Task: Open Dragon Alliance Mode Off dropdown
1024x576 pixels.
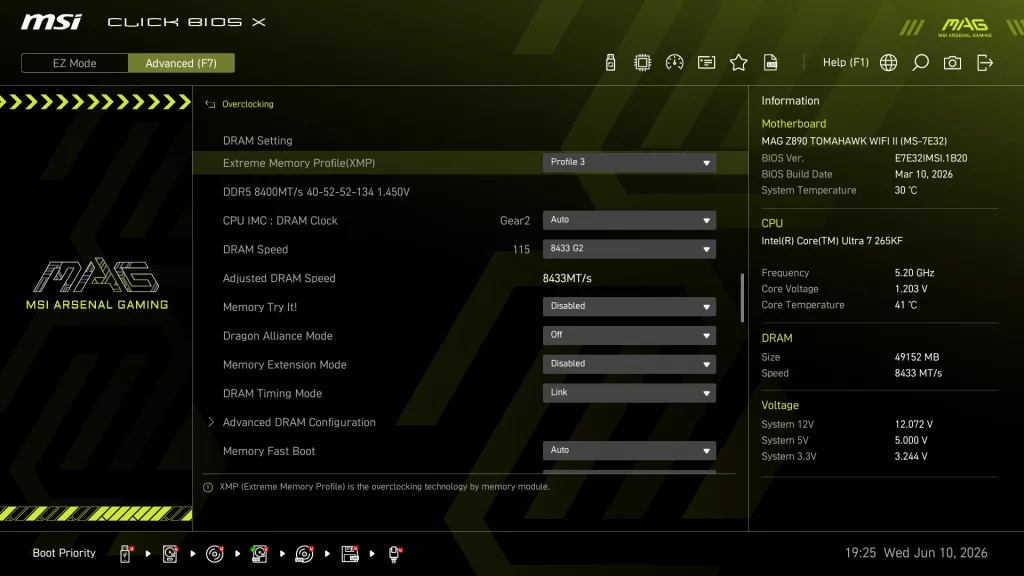Action: point(629,335)
